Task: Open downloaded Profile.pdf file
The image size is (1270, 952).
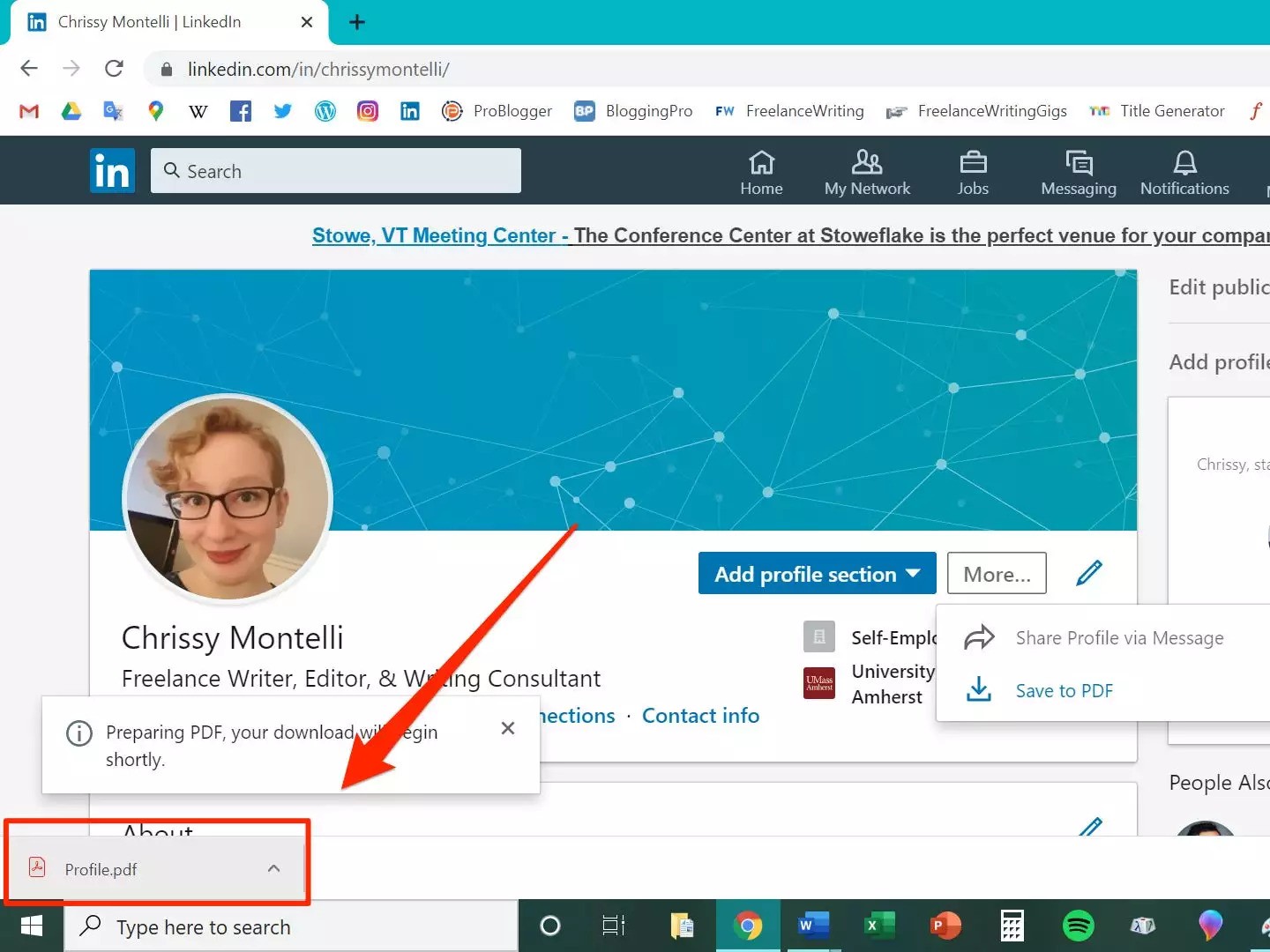Action: coord(101,869)
